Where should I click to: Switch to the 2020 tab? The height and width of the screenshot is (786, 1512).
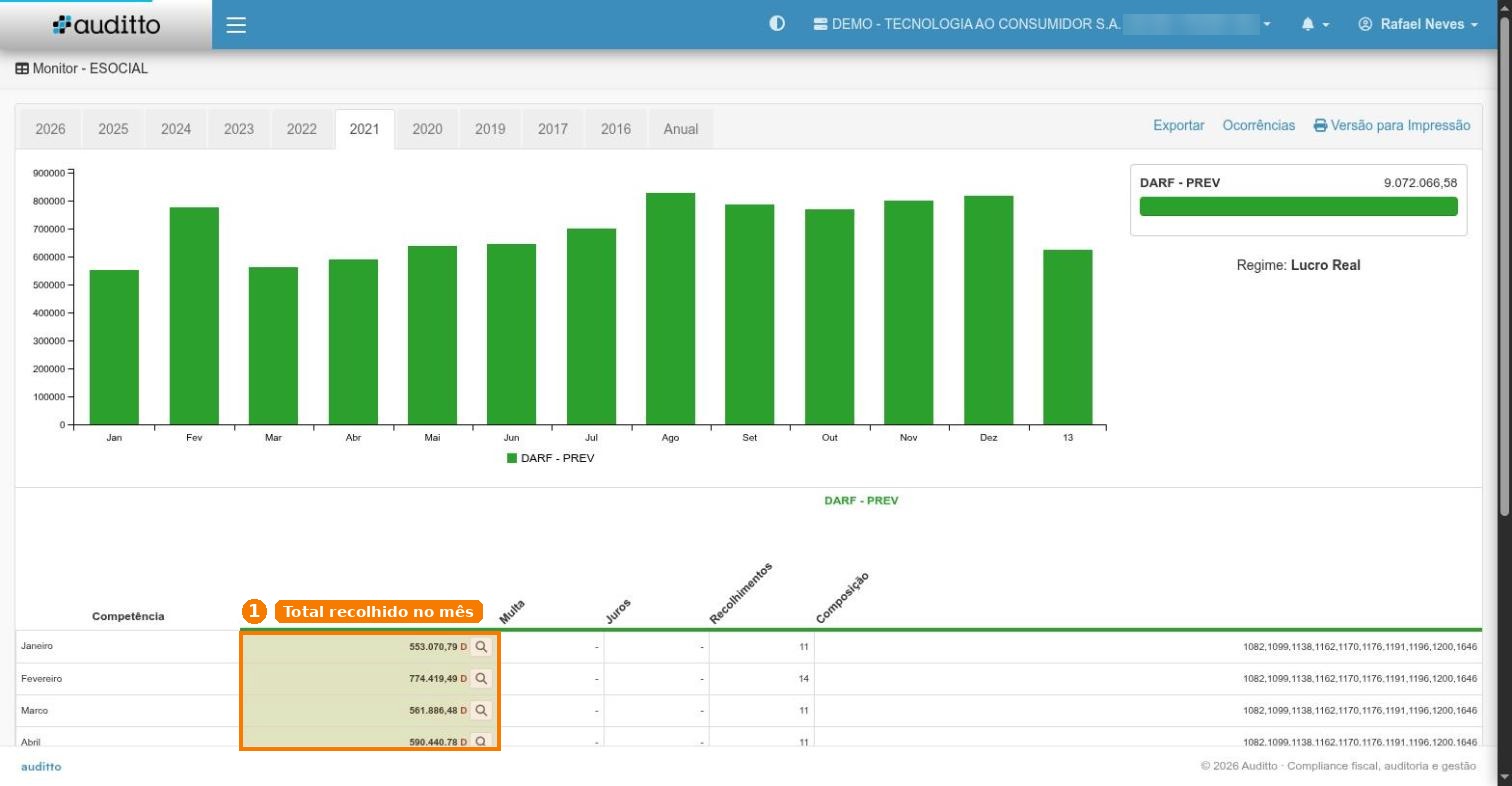[x=427, y=129]
